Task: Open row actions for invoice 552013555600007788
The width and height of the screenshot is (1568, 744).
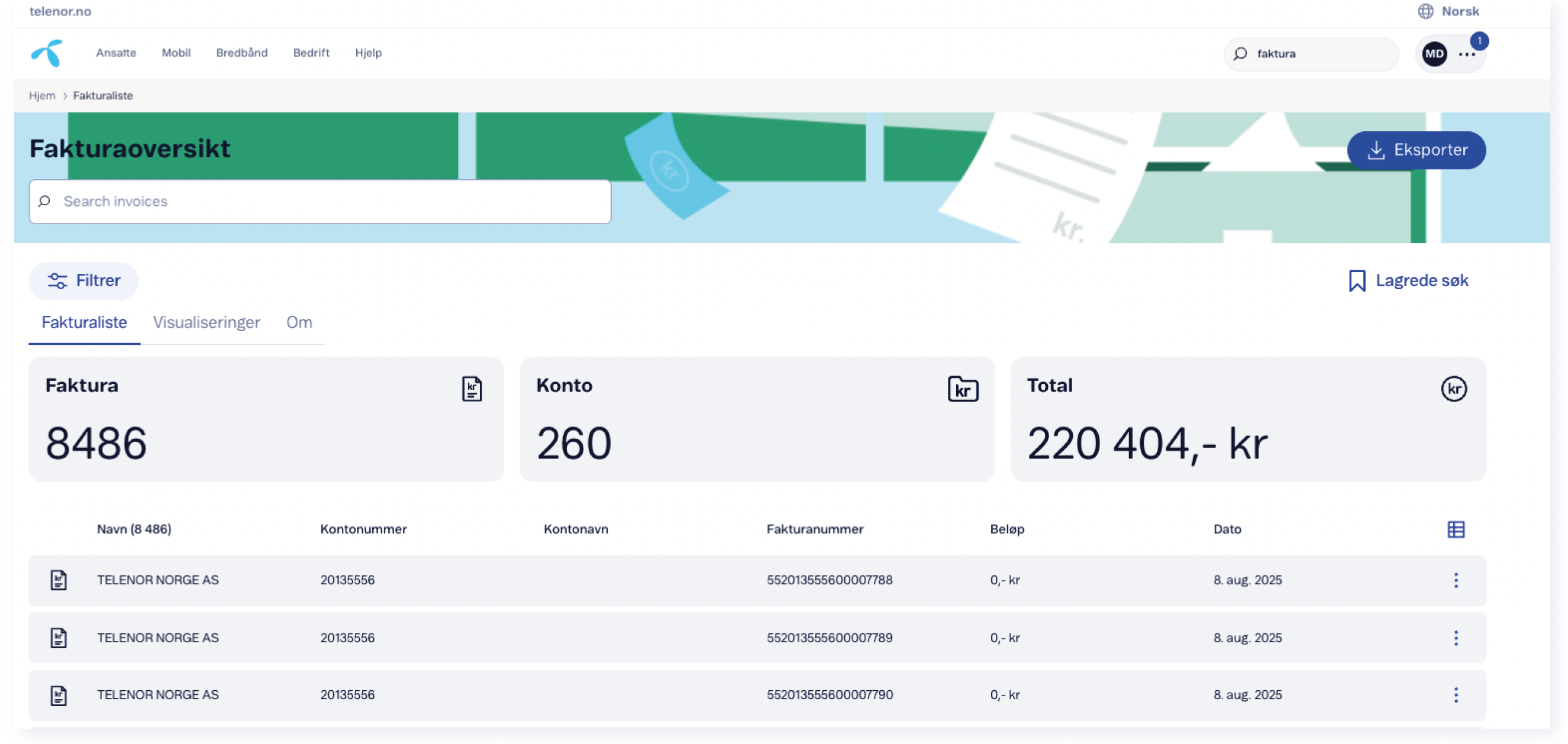Action: tap(1456, 580)
